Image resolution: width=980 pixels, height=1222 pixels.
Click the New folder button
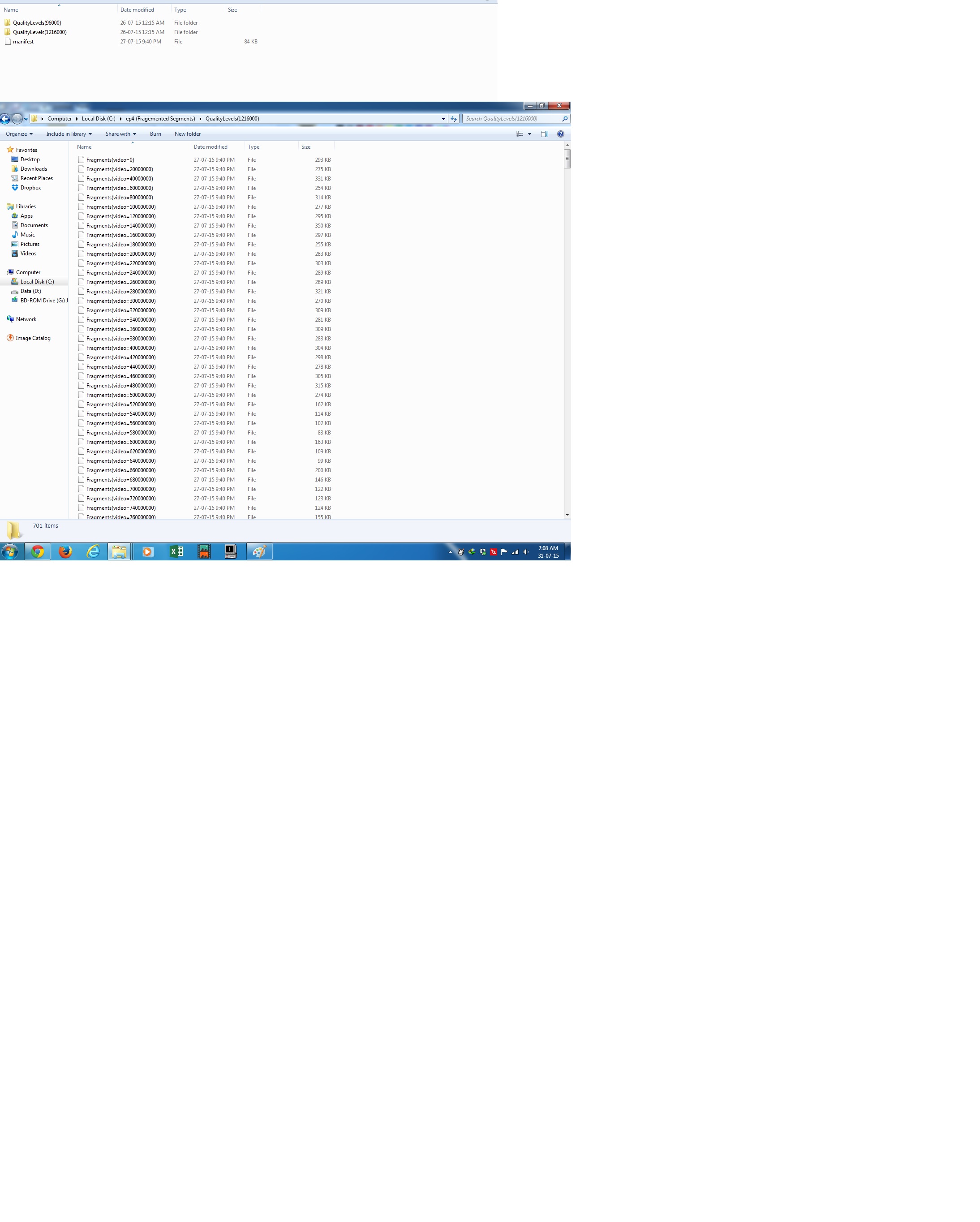click(x=188, y=134)
